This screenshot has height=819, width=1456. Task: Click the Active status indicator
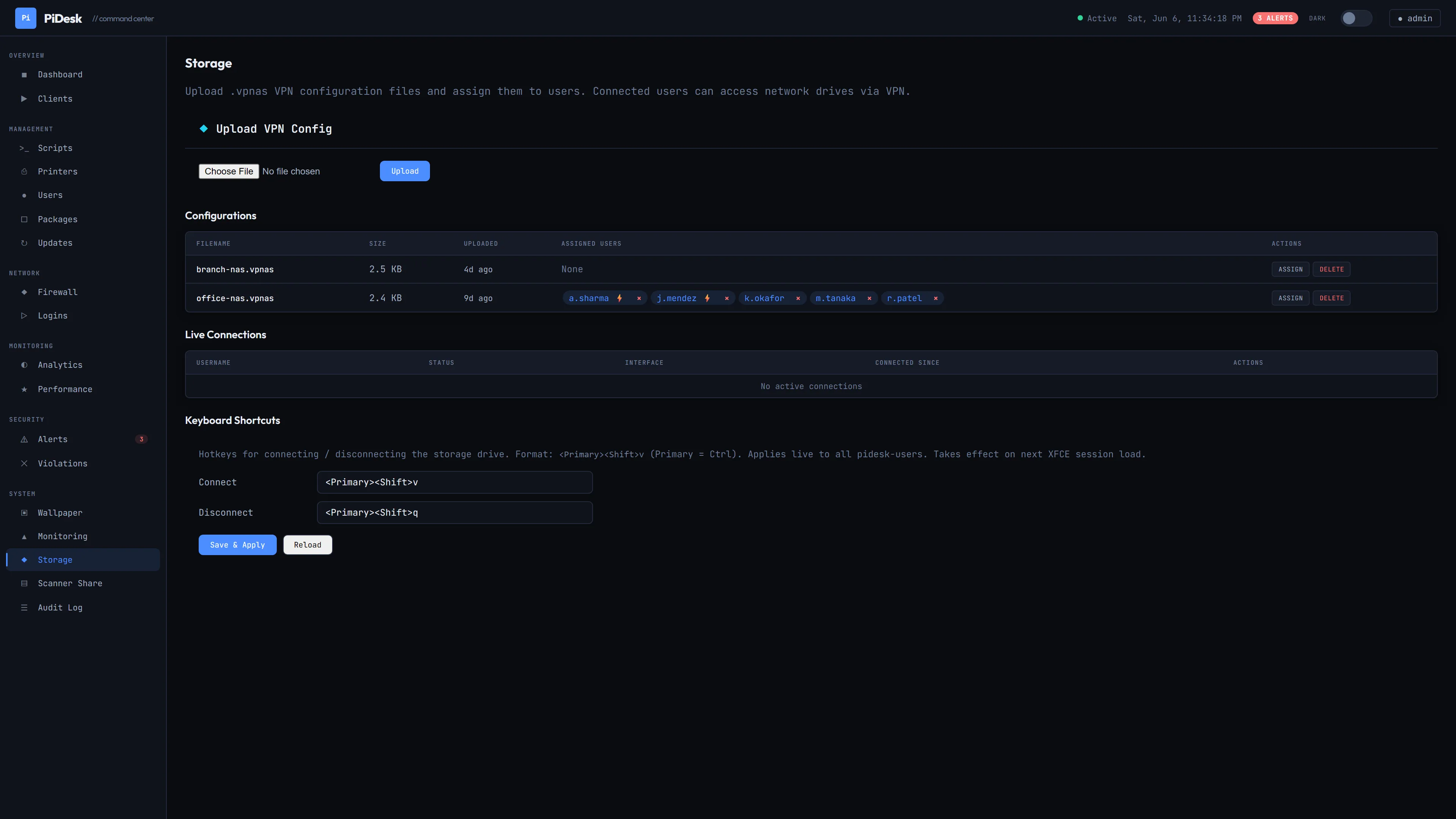pos(1097,18)
